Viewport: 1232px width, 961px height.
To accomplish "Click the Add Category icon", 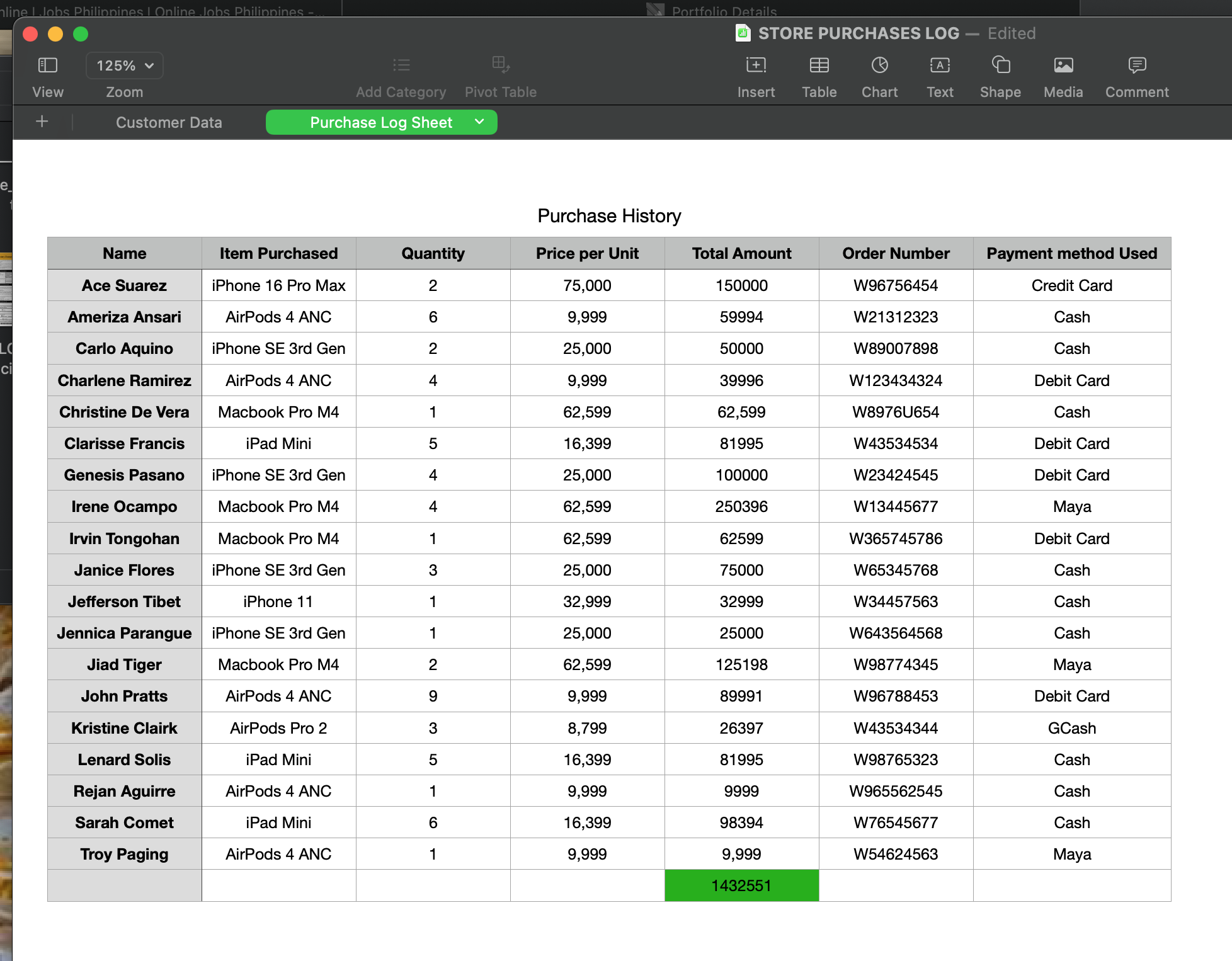I will coord(401,65).
